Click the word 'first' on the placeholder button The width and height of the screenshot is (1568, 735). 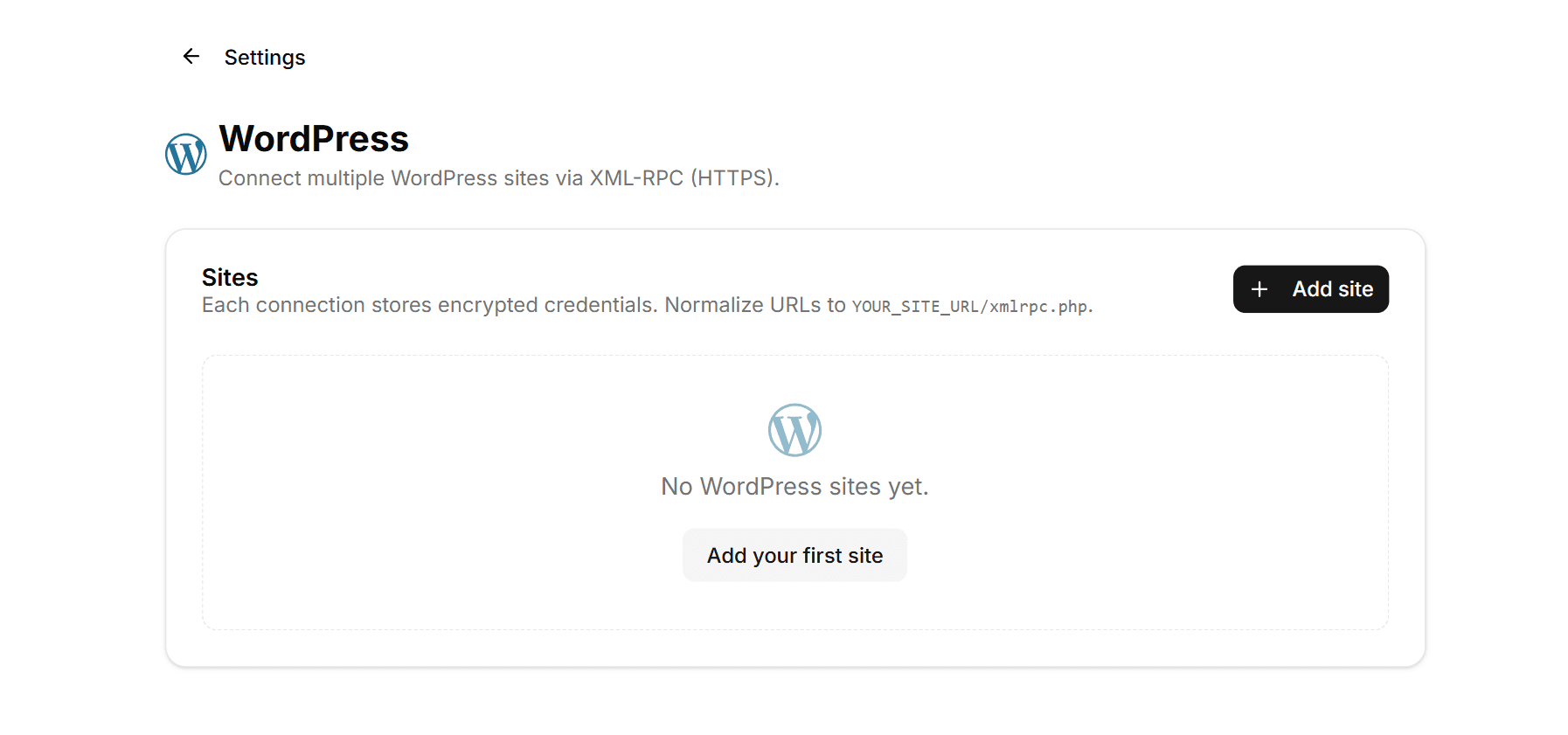click(822, 556)
